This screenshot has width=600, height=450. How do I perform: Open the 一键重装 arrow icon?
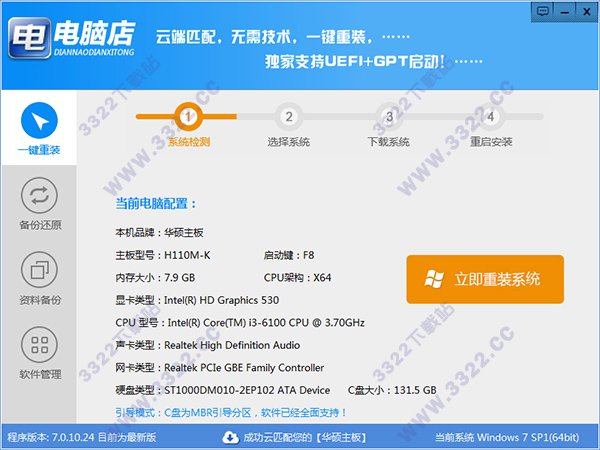point(39,120)
